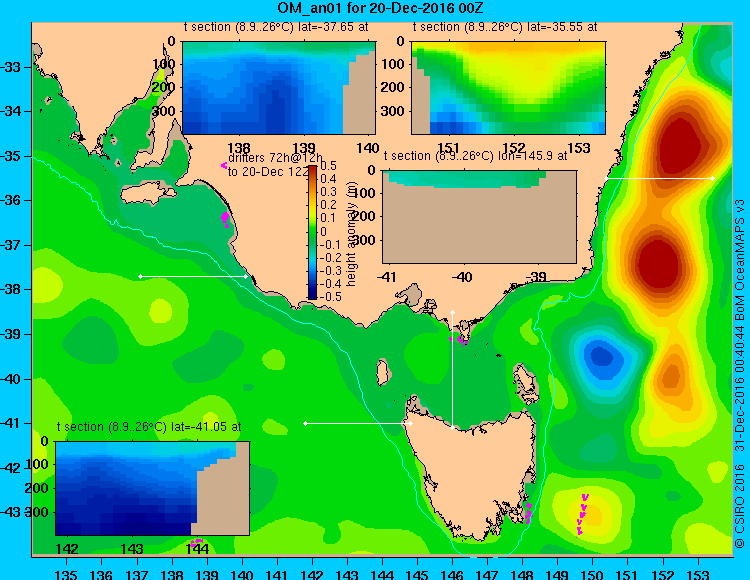Click the 149 longitude label on the bottom axis

pos(558,575)
